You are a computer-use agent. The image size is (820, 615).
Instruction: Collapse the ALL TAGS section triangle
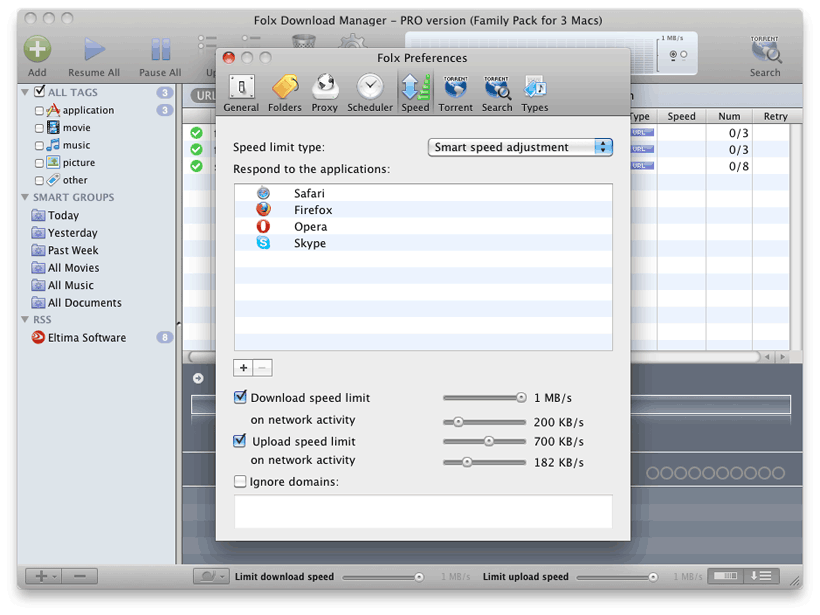click(x=25, y=92)
